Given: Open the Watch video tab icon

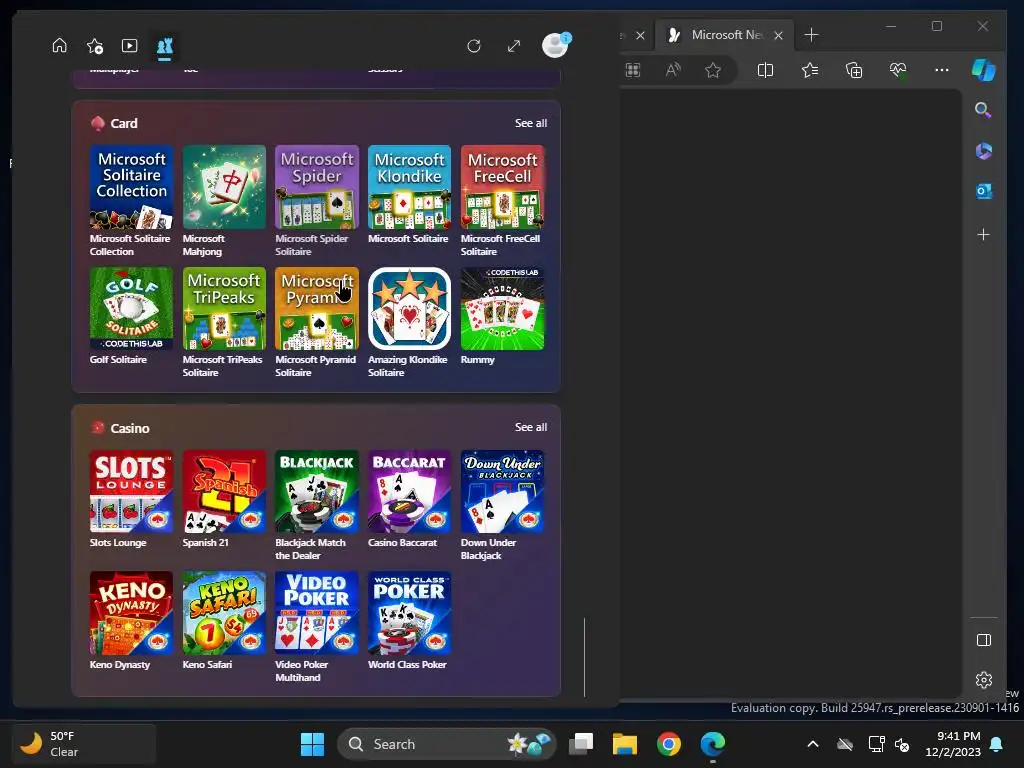Looking at the screenshot, I should (129, 46).
